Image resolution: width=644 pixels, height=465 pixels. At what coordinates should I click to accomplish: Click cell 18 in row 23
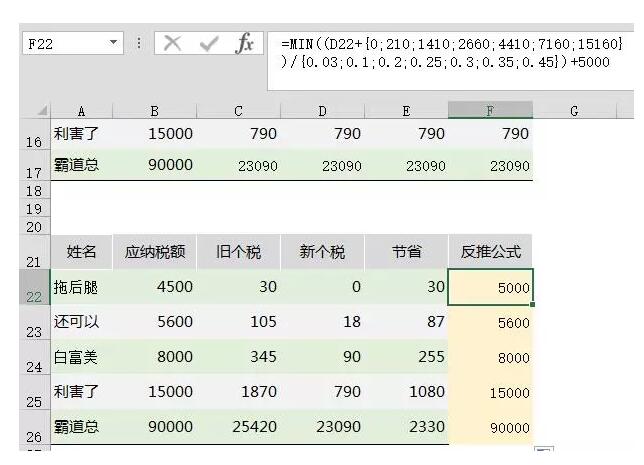coord(322,322)
